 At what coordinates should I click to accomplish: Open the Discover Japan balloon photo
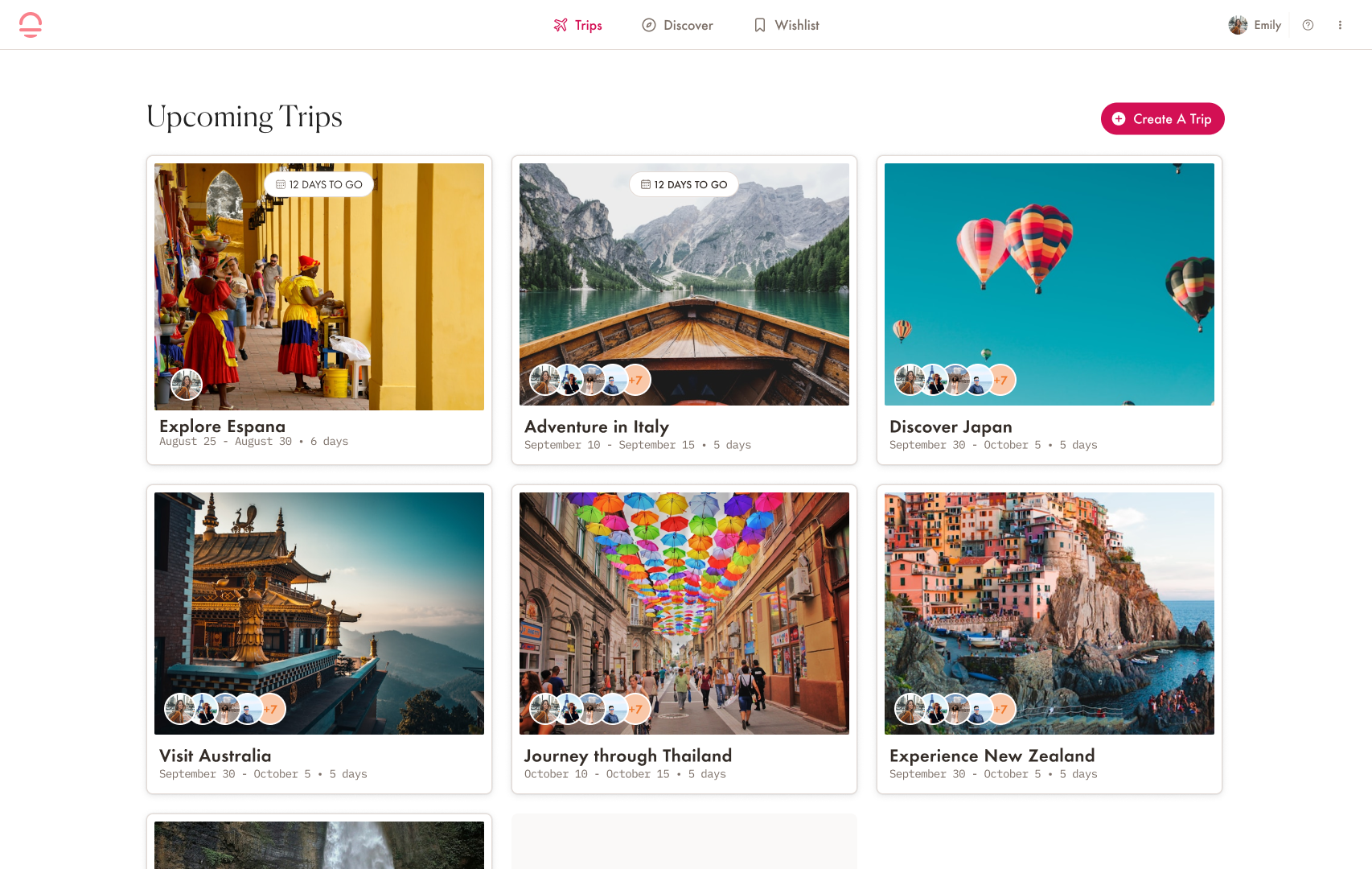1050,284
